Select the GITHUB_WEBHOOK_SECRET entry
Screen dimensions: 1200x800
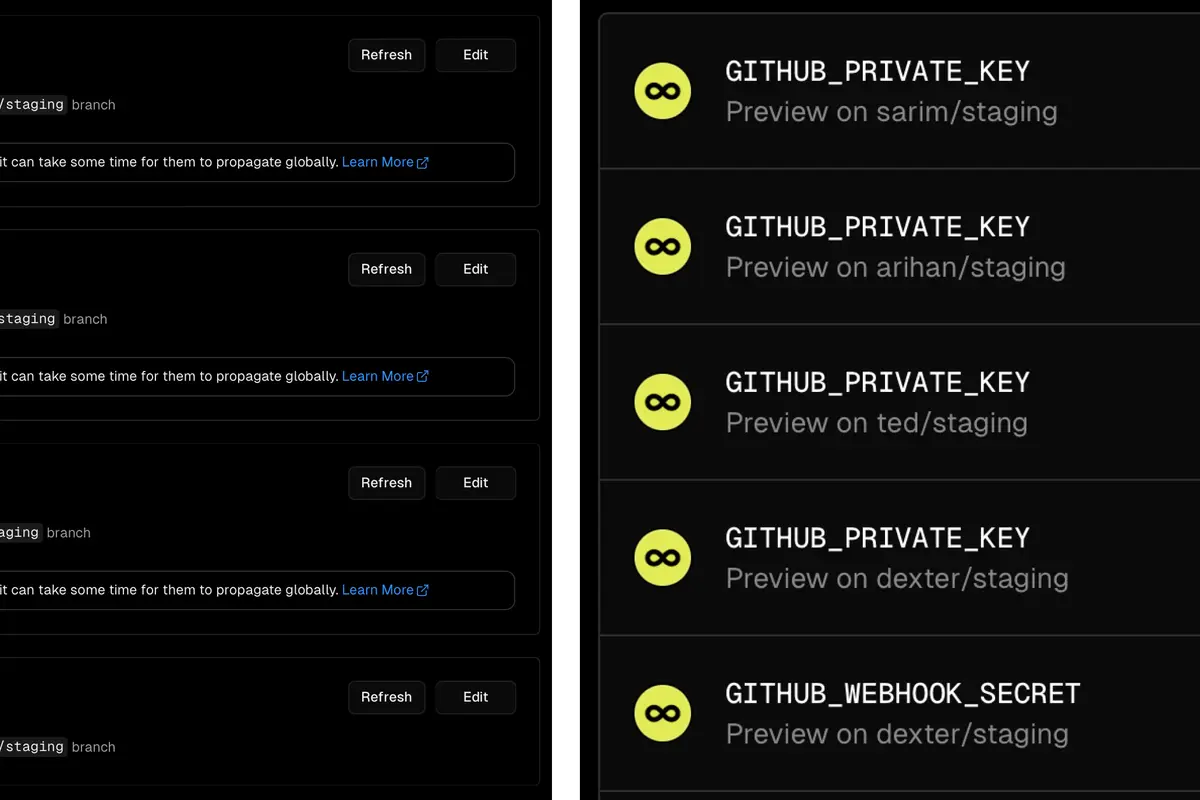(900, 713)
